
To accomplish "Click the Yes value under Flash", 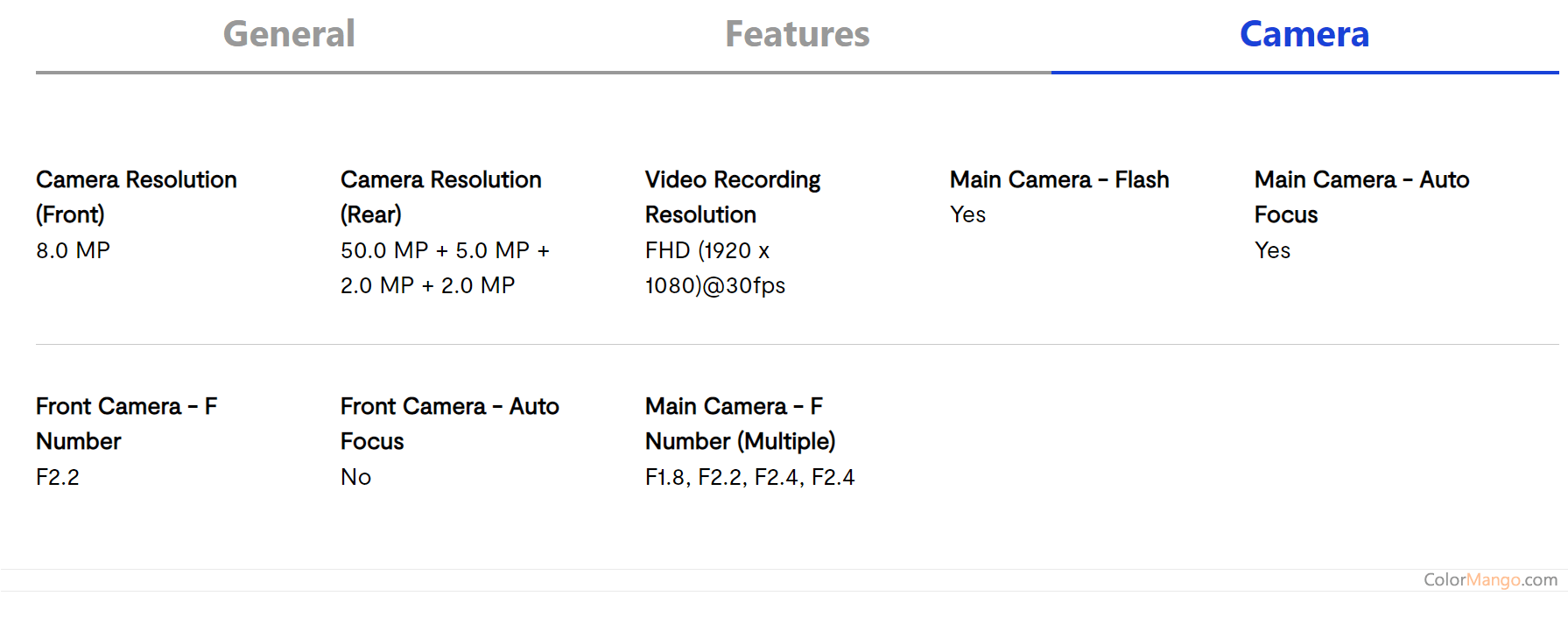I will pos(967,214).
